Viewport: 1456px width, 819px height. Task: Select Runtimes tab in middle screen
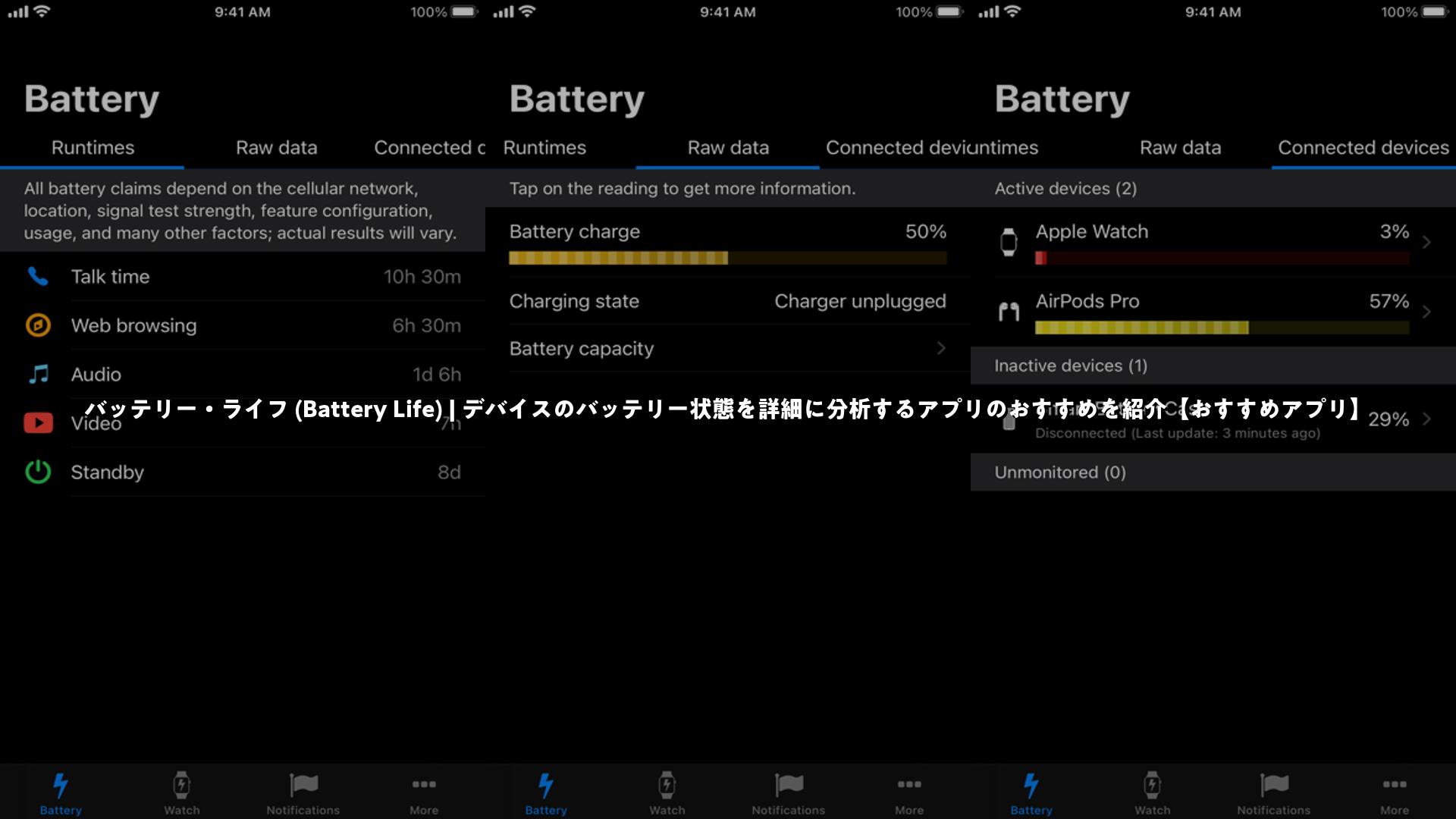[544, 148]
